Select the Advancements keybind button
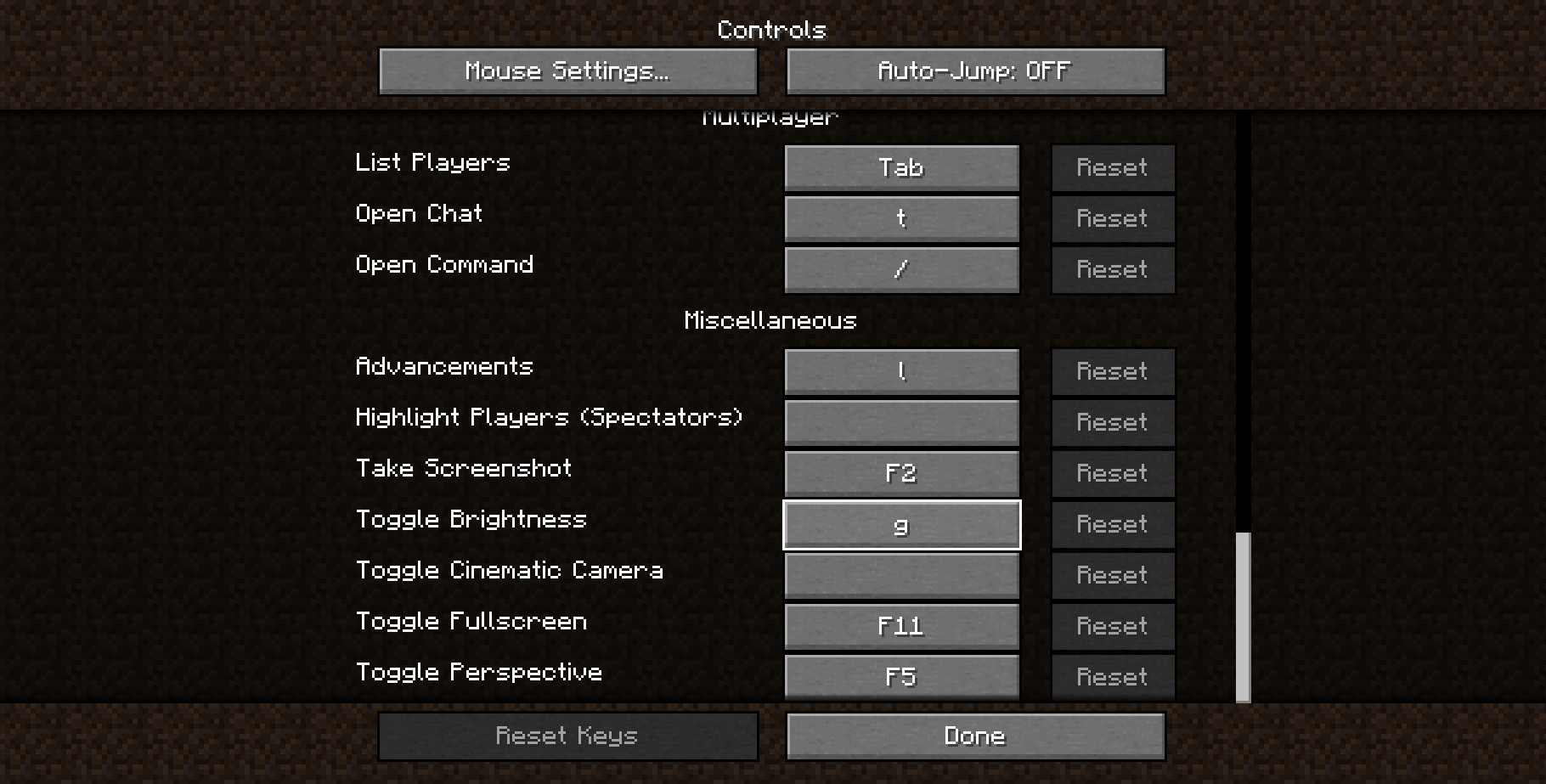1546x784 pixels. 901,371
